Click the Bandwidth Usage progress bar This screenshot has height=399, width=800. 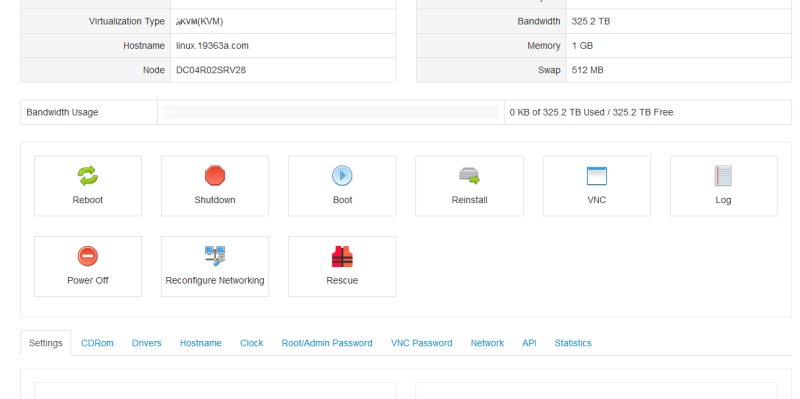click(x=331, y=112)
